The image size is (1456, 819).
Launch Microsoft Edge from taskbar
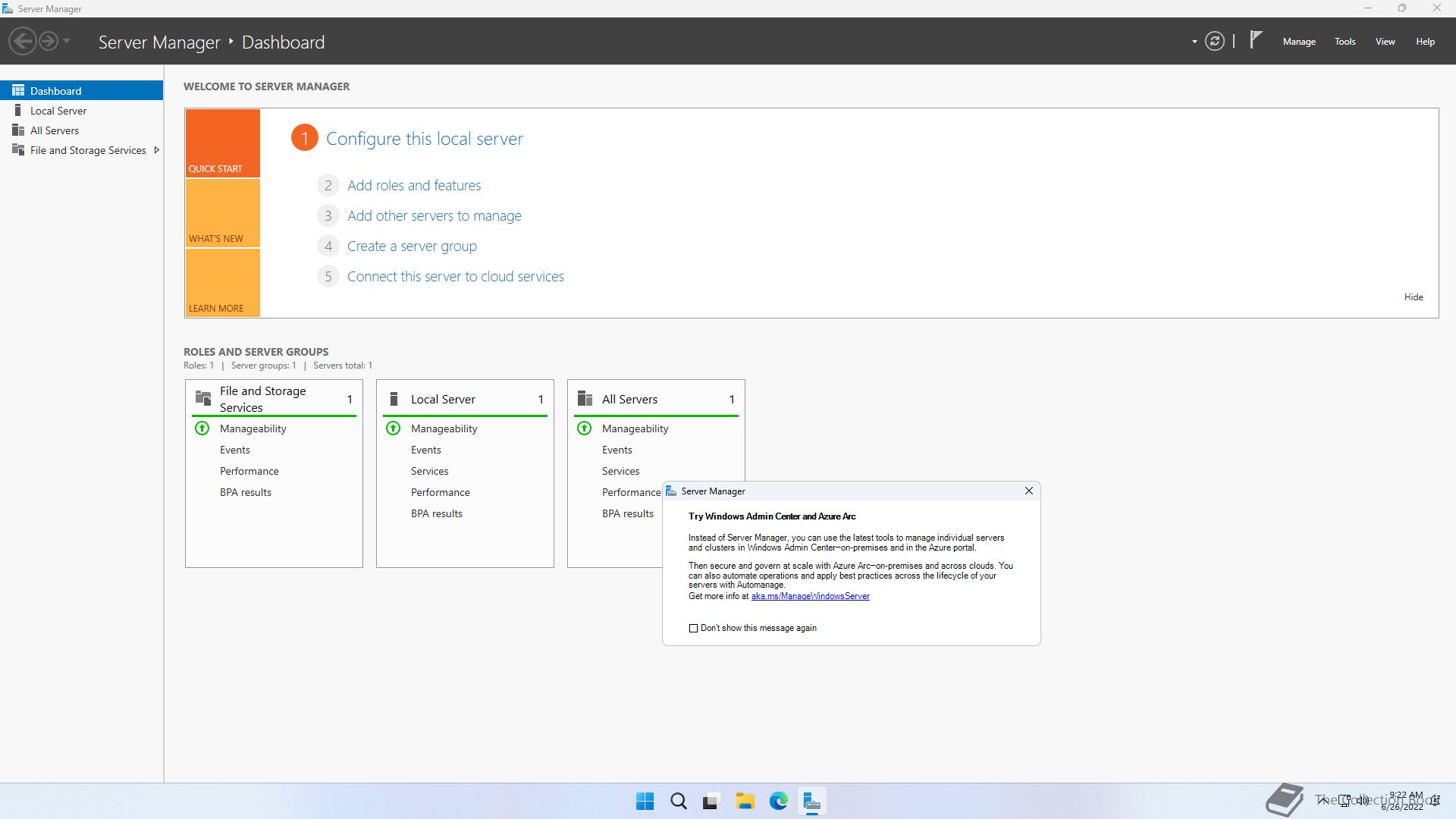tap(779, 801)
